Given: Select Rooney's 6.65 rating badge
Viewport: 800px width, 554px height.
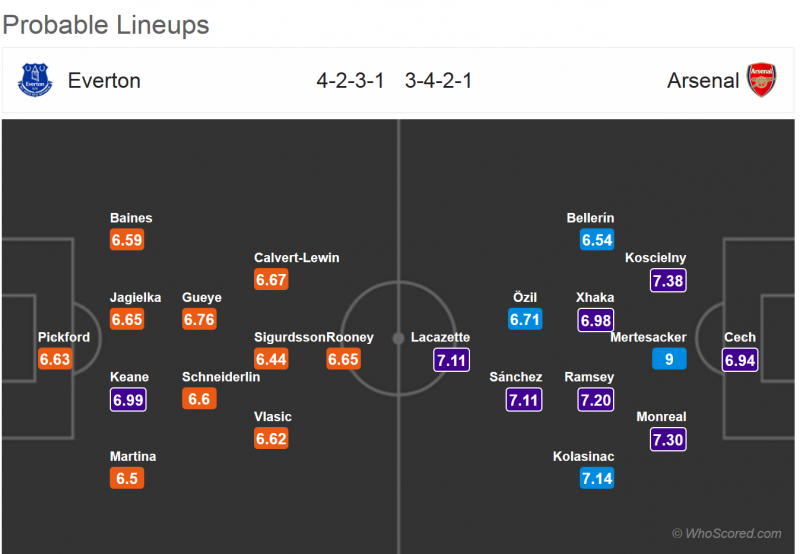Looking at the screenshot, I should click(x=343, y=359).
